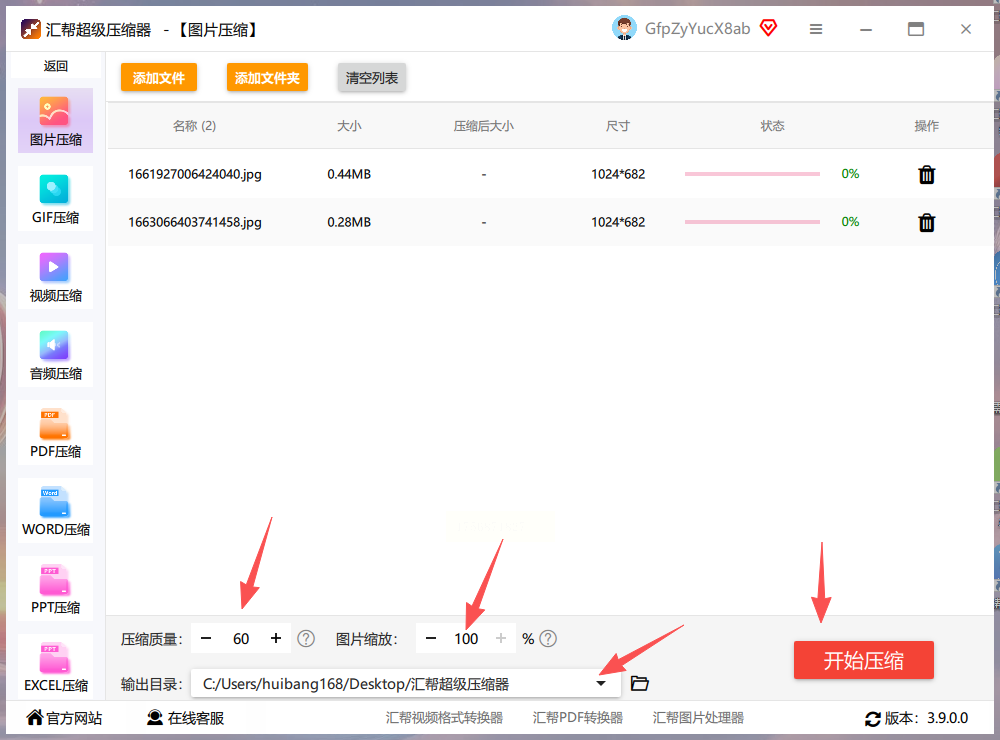Delete file 1663066403741458.jpg with trash icon

click(x=927, y=222)
